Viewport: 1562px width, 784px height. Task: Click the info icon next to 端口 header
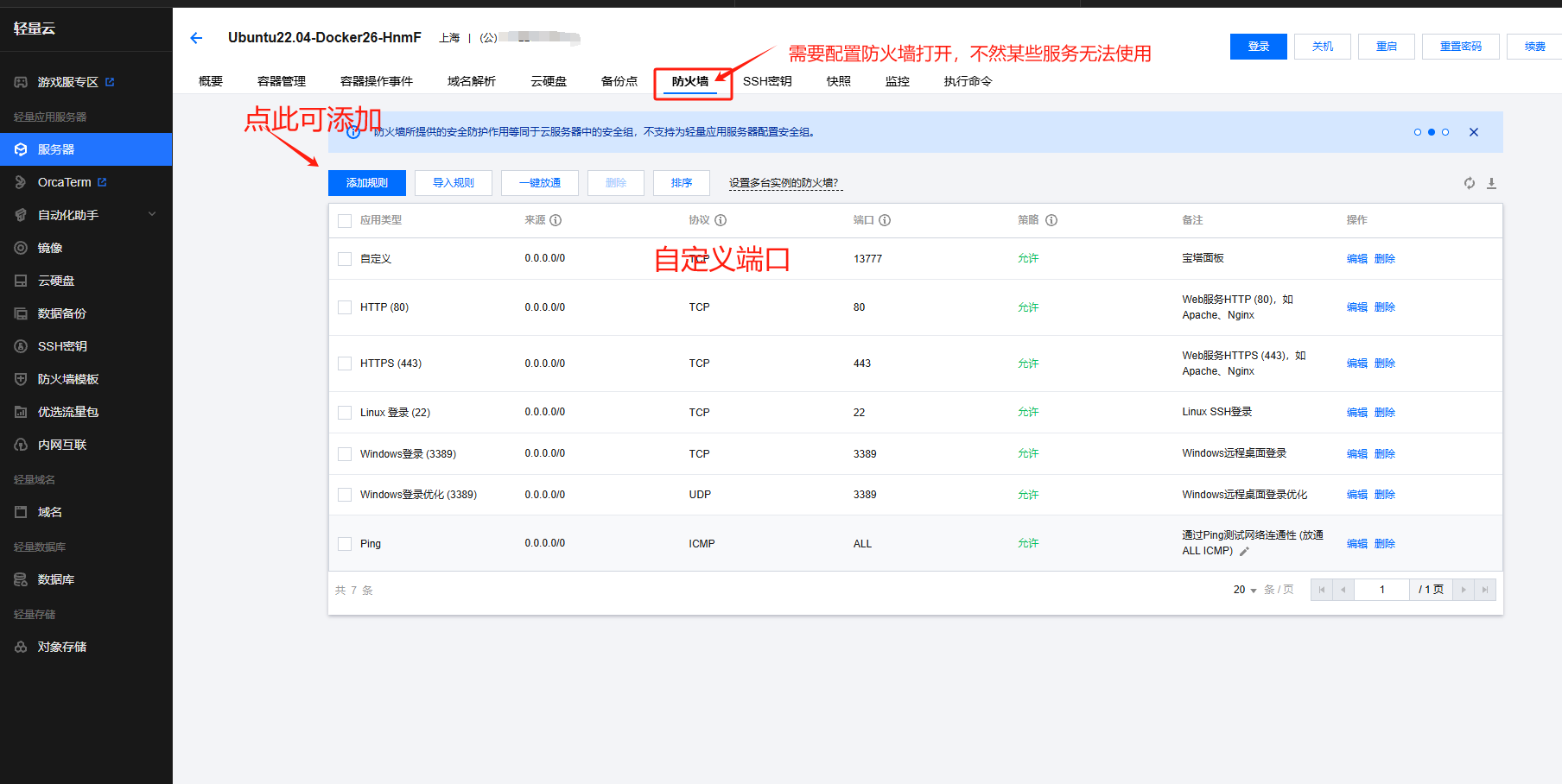coord(885,220)
